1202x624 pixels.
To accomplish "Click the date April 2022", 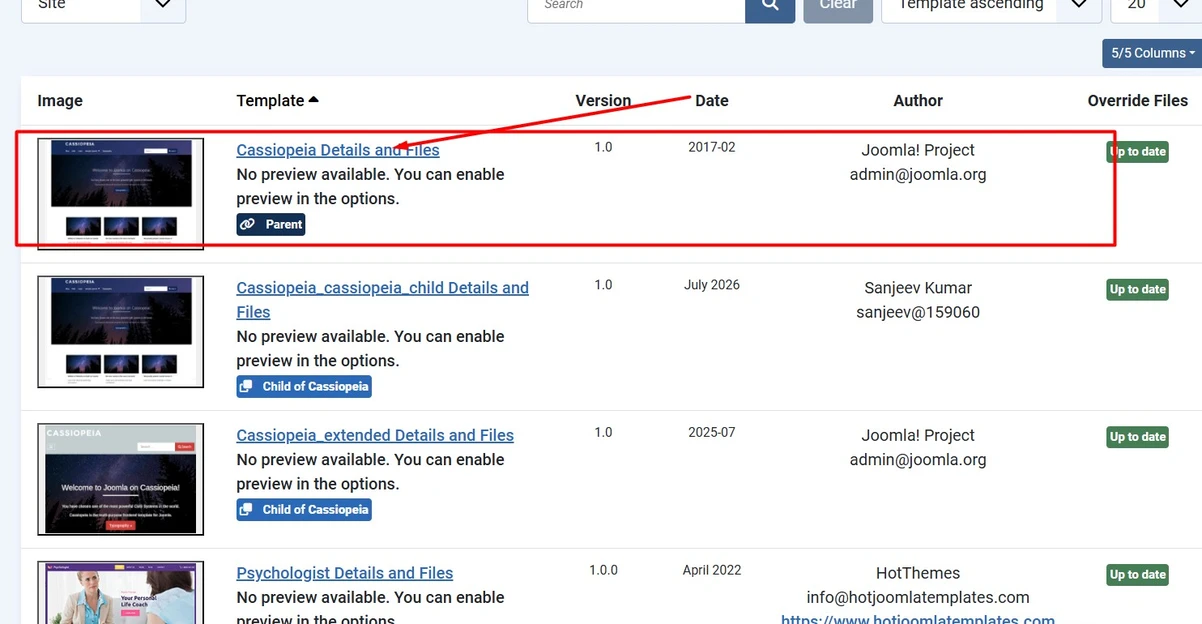I will (712, 570).
